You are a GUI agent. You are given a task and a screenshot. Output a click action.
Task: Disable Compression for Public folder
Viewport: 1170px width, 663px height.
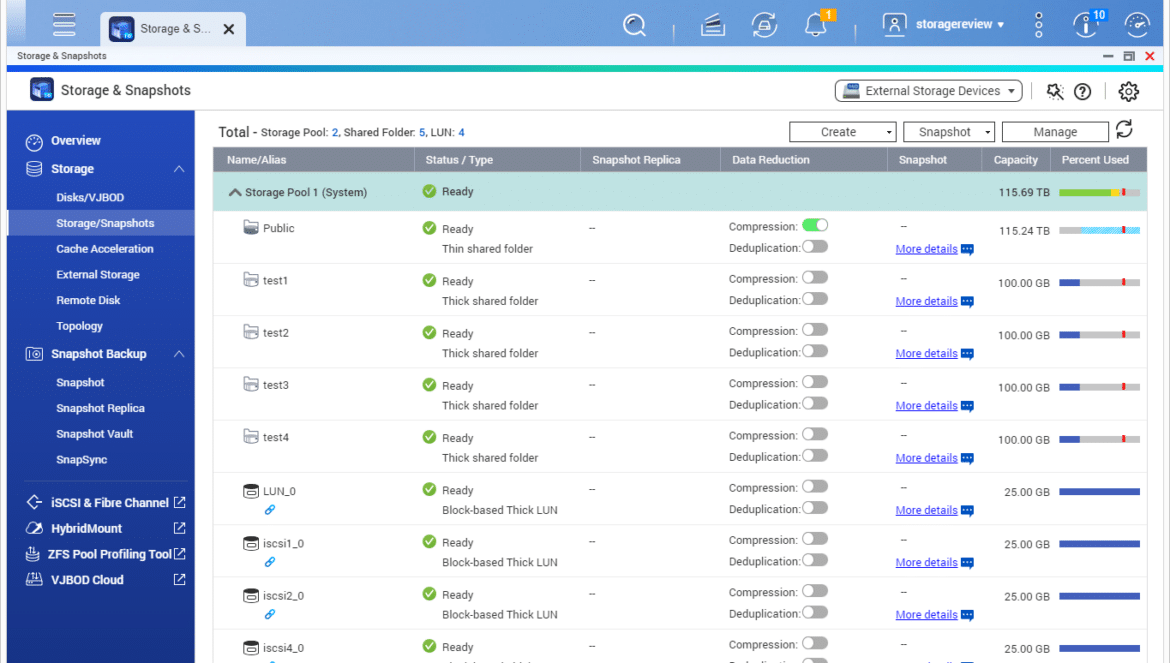click(x=815, y=225)
